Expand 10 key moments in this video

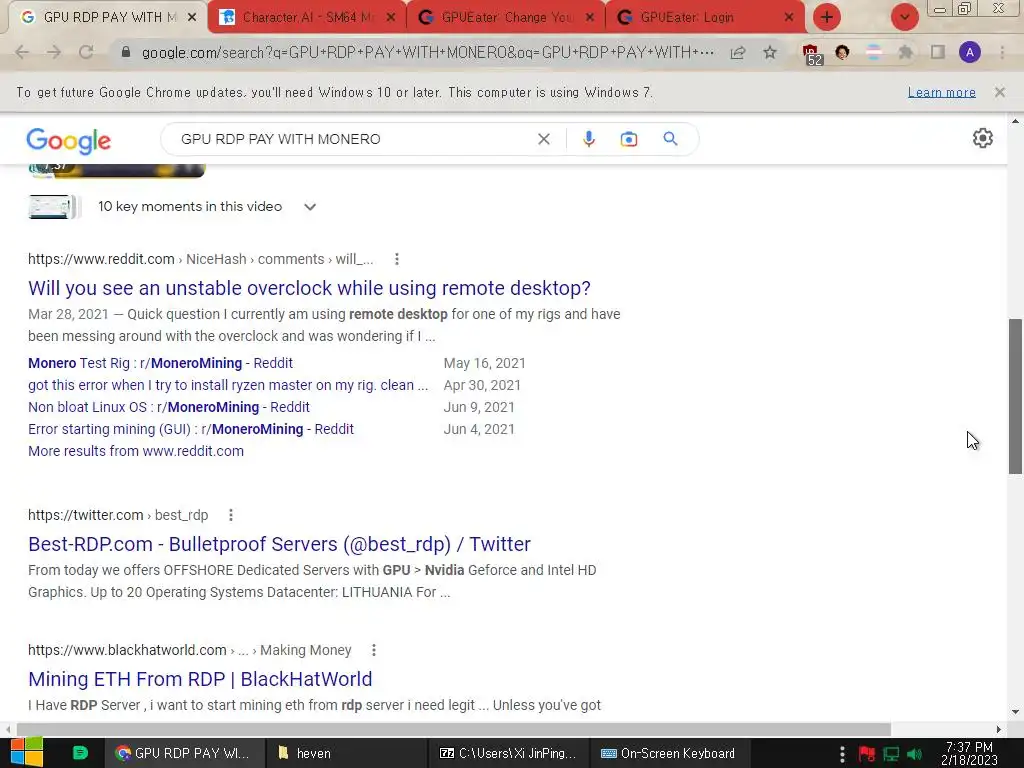click(x=310, y=207)
